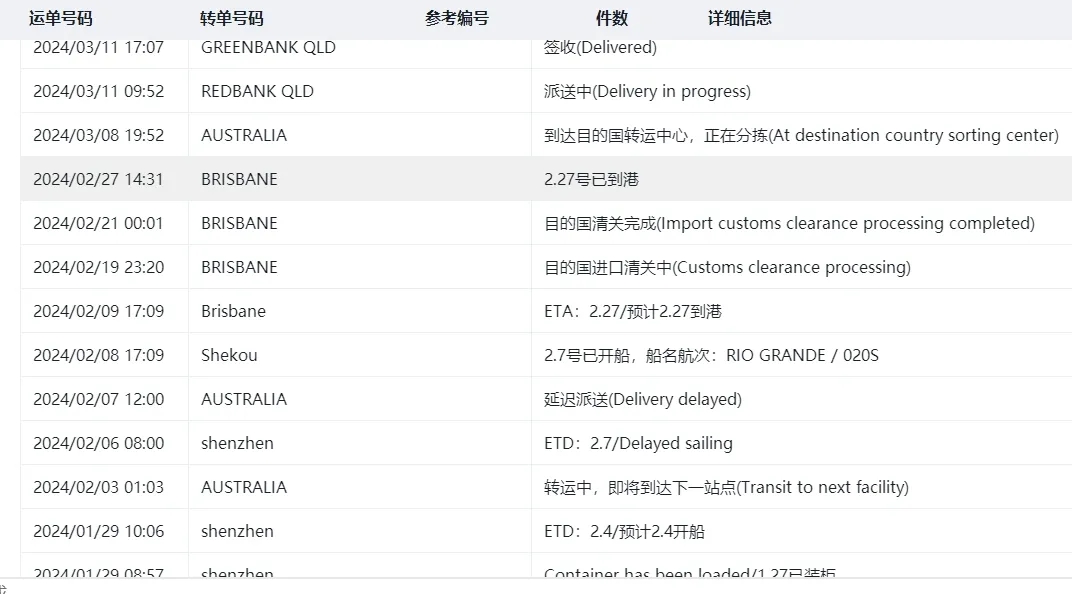Image resolution: width=1072 pixels, height=594 pixels.
Task: Click the Import customs clearance completed entry
Action: pos(789,224)
